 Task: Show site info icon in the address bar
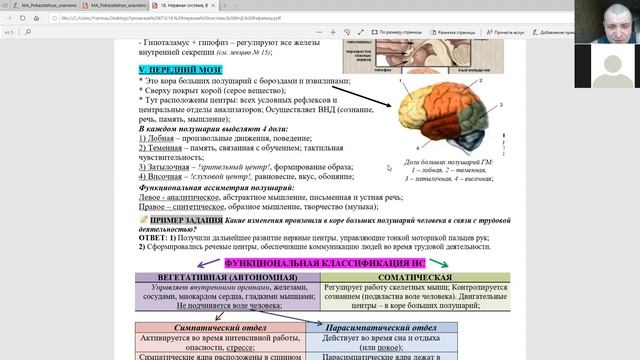[x=54, y=18]
